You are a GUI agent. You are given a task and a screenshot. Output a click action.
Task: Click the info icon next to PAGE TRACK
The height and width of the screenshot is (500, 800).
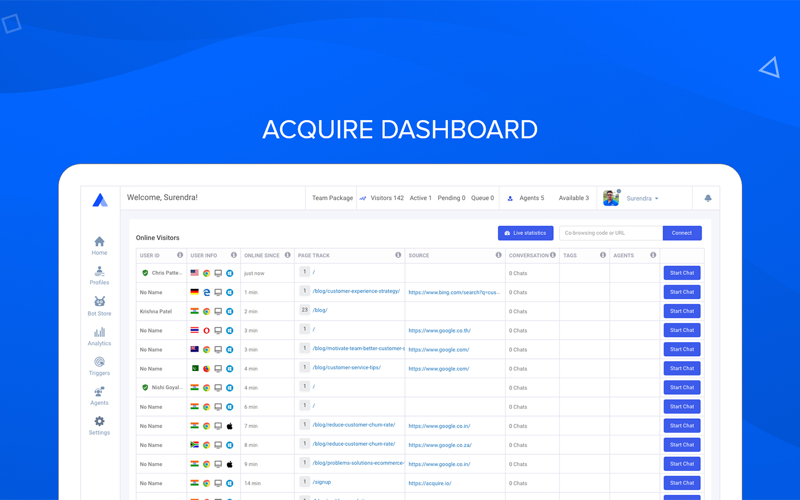(x=398, y=255)
